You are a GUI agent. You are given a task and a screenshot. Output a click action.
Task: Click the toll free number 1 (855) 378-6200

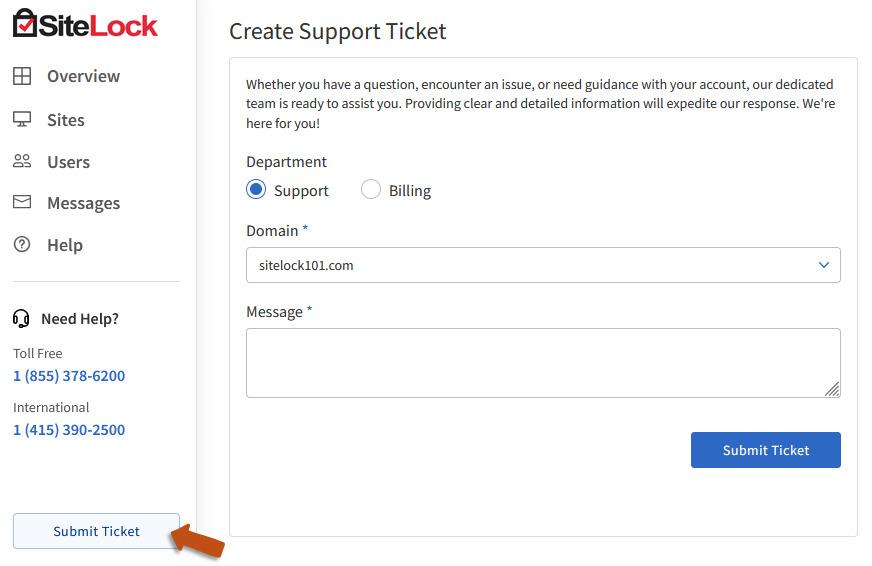69,376
